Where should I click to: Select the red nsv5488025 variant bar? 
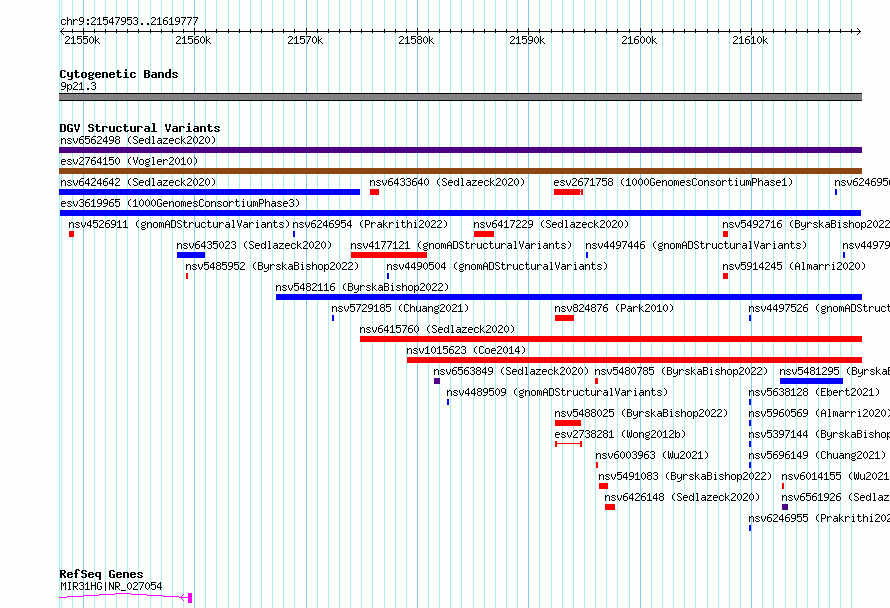(568, 423)
